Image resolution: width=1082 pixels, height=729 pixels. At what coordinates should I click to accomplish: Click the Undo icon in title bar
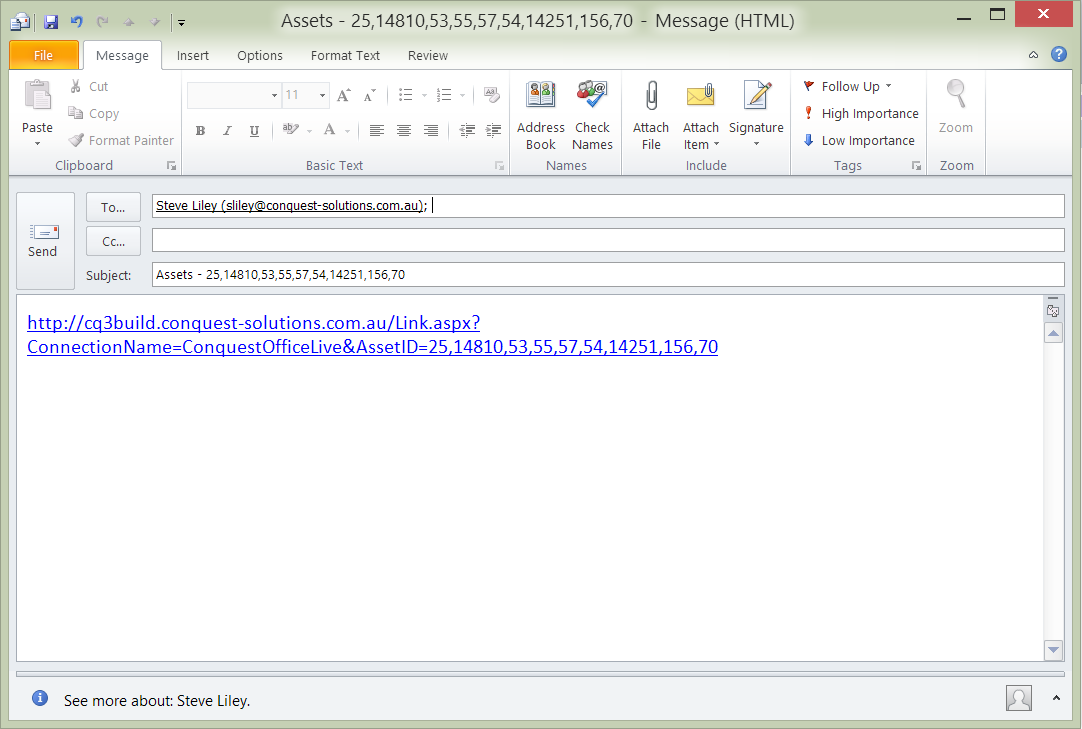click(x=76, y=22)
